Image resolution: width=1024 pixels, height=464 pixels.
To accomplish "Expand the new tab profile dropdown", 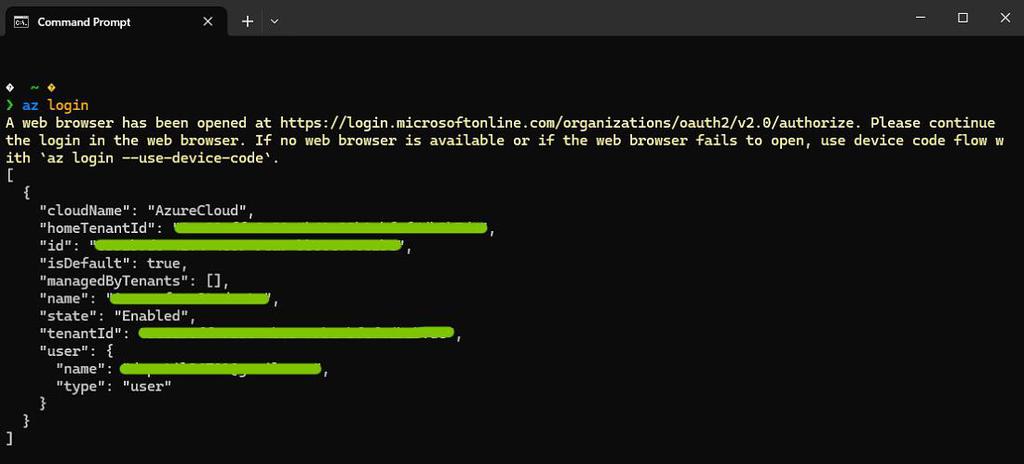I will (x=275, y=21).
